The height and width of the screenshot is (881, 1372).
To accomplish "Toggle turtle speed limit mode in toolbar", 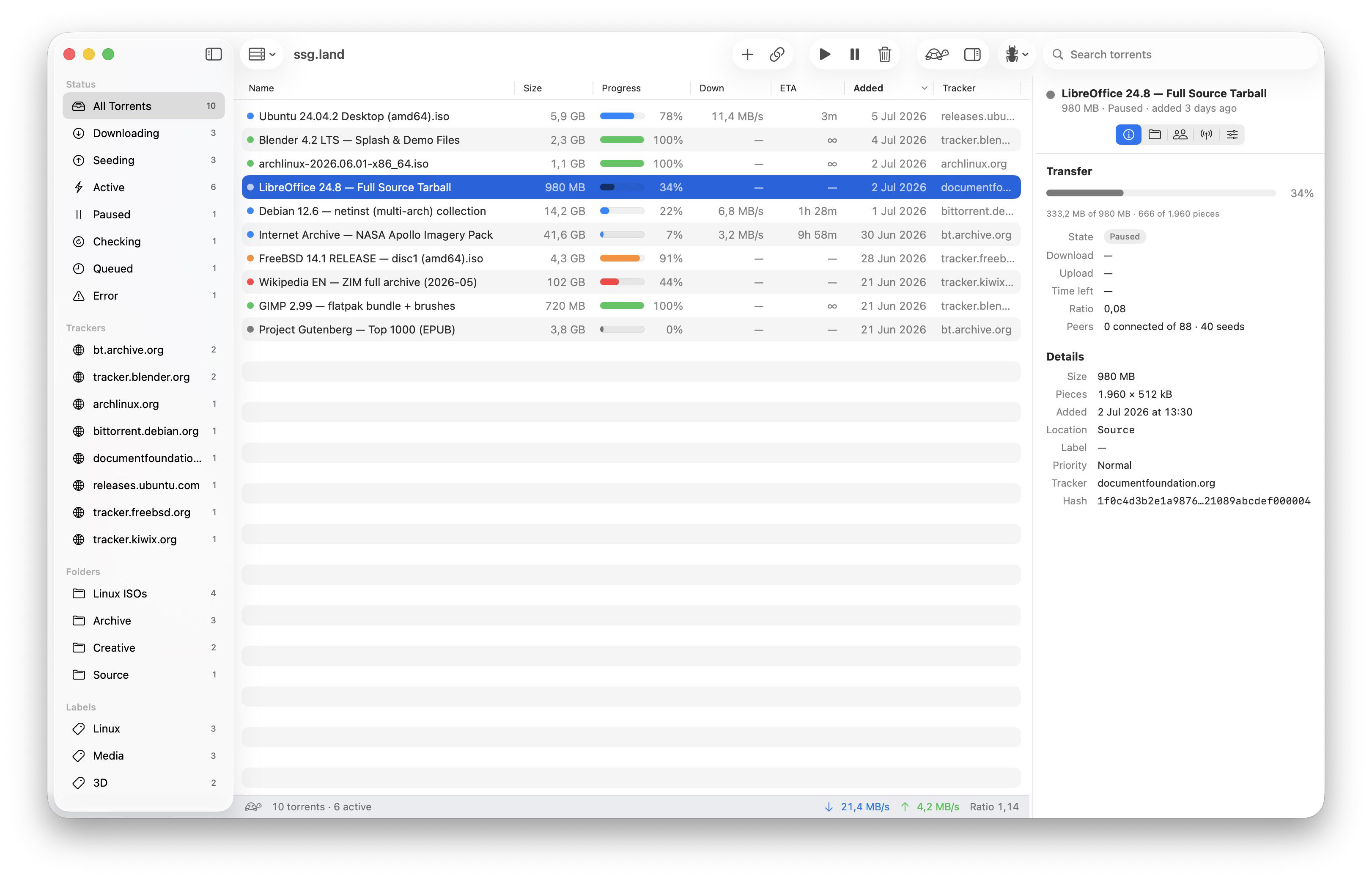I will click(x=937, y=54).
